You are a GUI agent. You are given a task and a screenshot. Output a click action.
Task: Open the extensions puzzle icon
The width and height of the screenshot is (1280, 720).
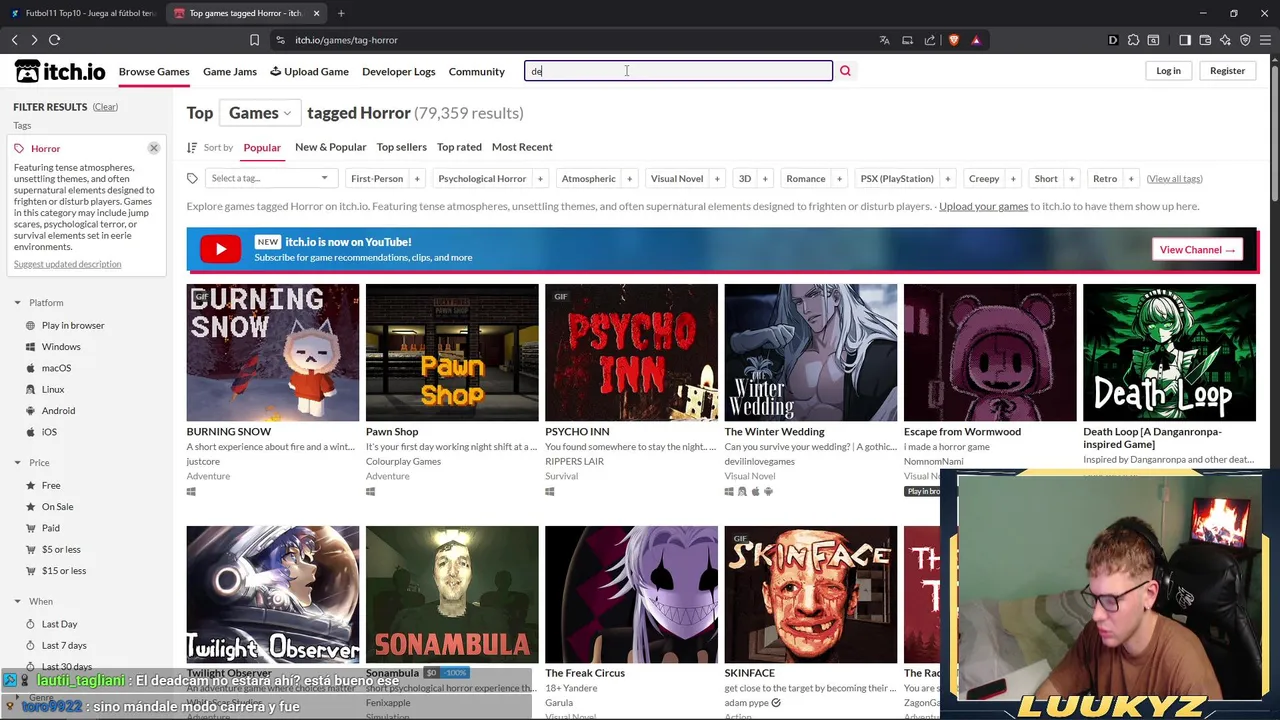[x=1133, y=40]
